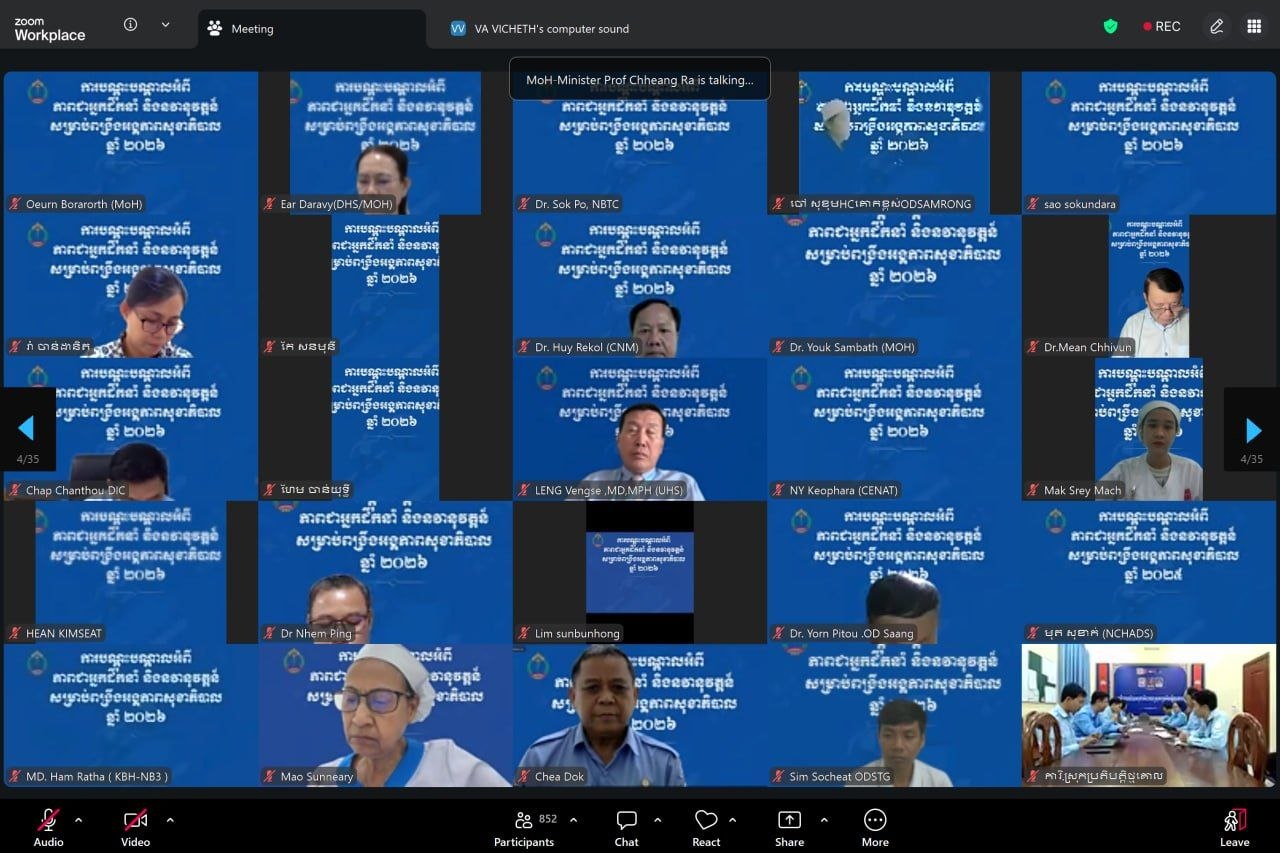Click the green encryption shield icon
This screenshot has width=1280, height=853.
coord(1110,27)
